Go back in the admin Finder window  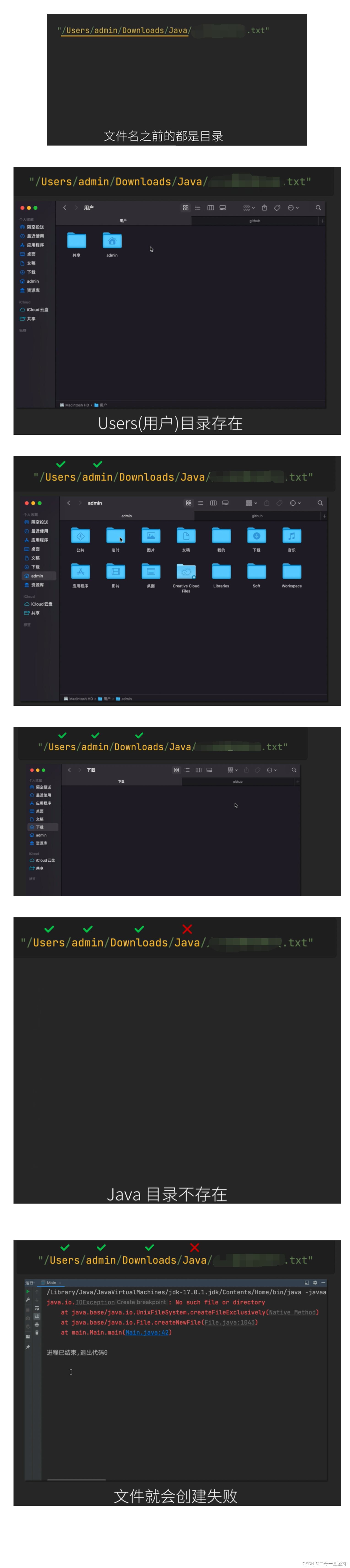[69, 503]
